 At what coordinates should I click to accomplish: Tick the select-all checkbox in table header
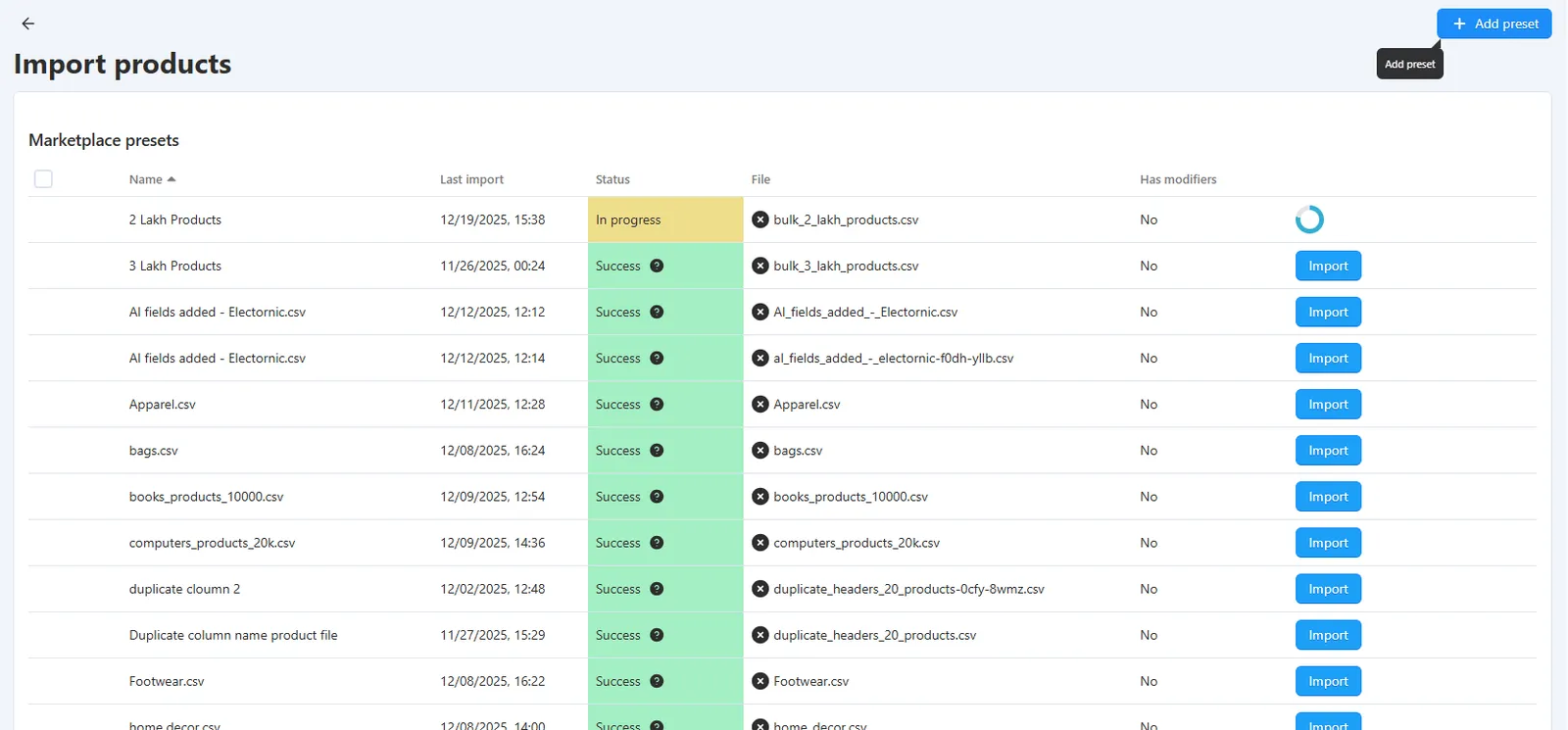tap(43, 179)
